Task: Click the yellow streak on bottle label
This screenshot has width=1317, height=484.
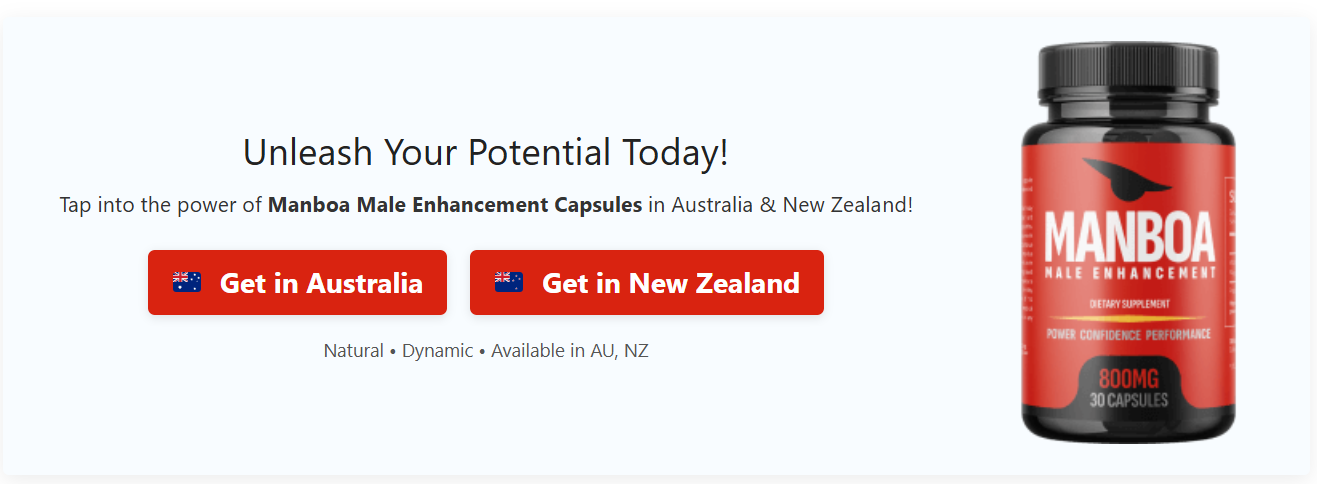Action: (x=1130, y=318)
